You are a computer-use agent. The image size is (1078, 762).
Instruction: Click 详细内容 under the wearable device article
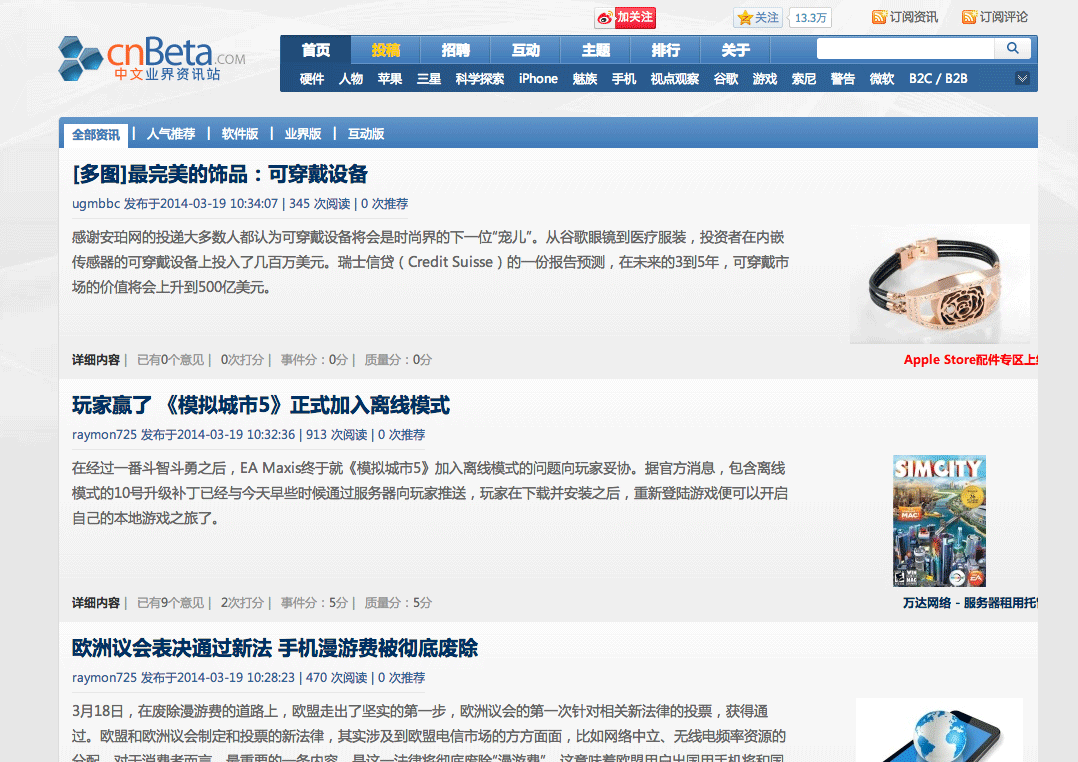coord(95,359)
